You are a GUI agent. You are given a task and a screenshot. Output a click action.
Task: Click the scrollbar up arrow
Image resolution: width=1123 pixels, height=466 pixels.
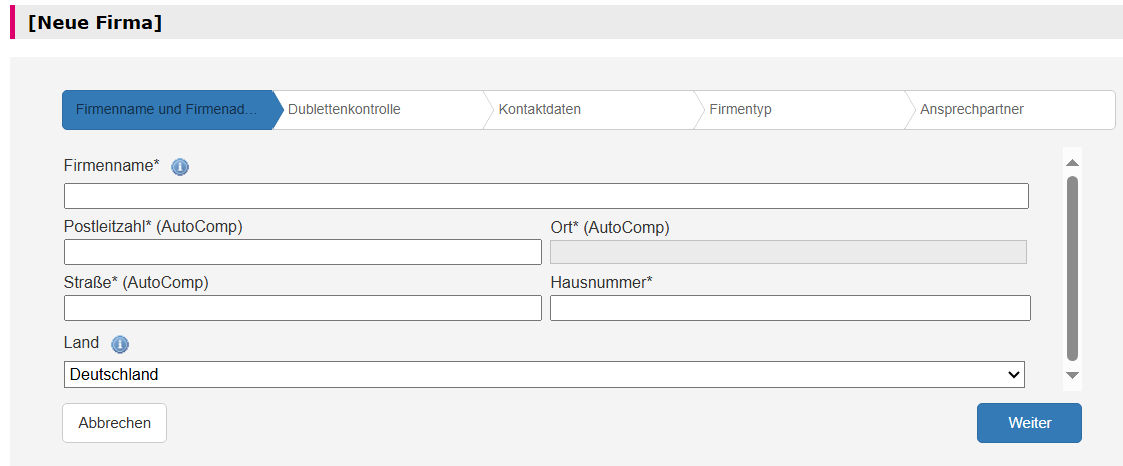[x=1072, y=162]
